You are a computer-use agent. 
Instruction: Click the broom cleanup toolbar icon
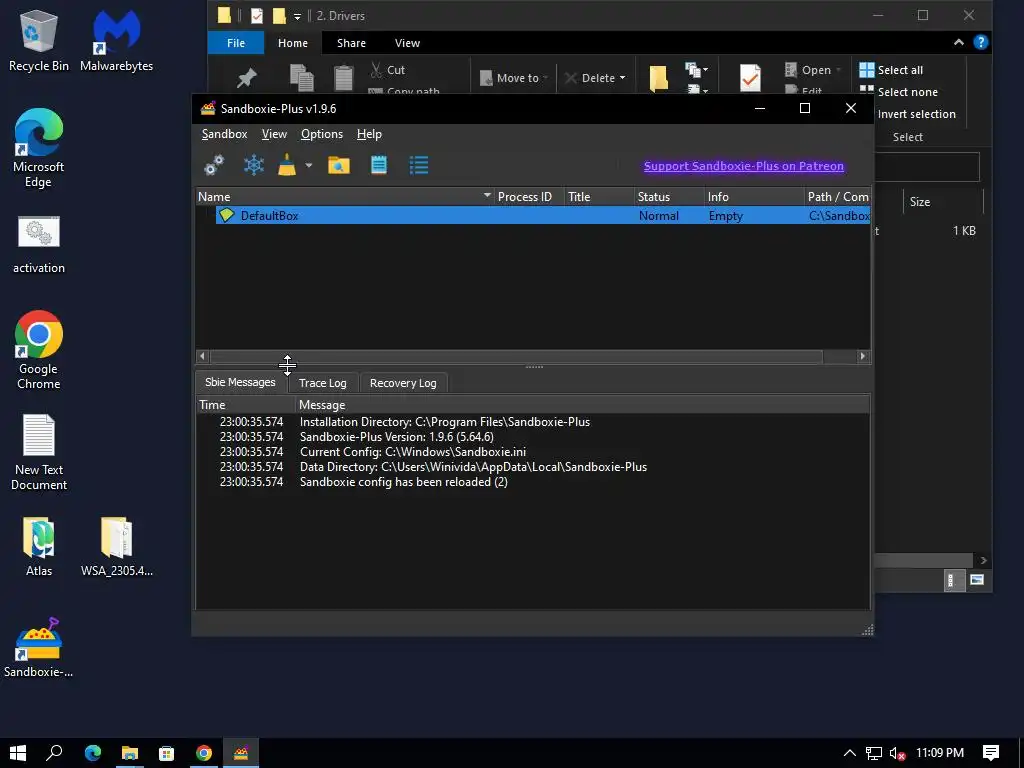pos(287,165)
